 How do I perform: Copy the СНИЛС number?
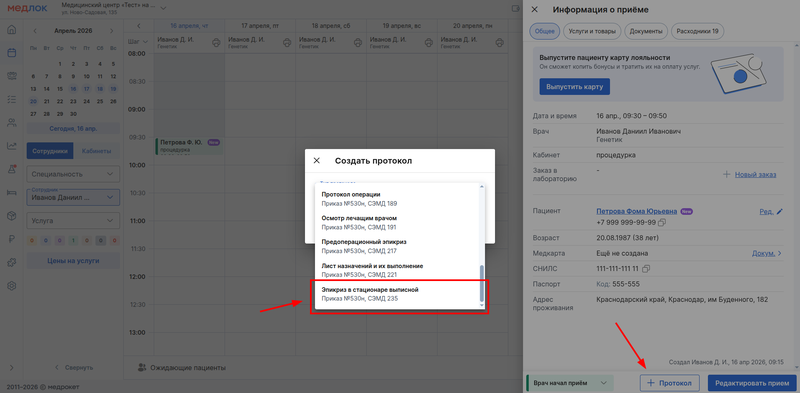point(646,268)
